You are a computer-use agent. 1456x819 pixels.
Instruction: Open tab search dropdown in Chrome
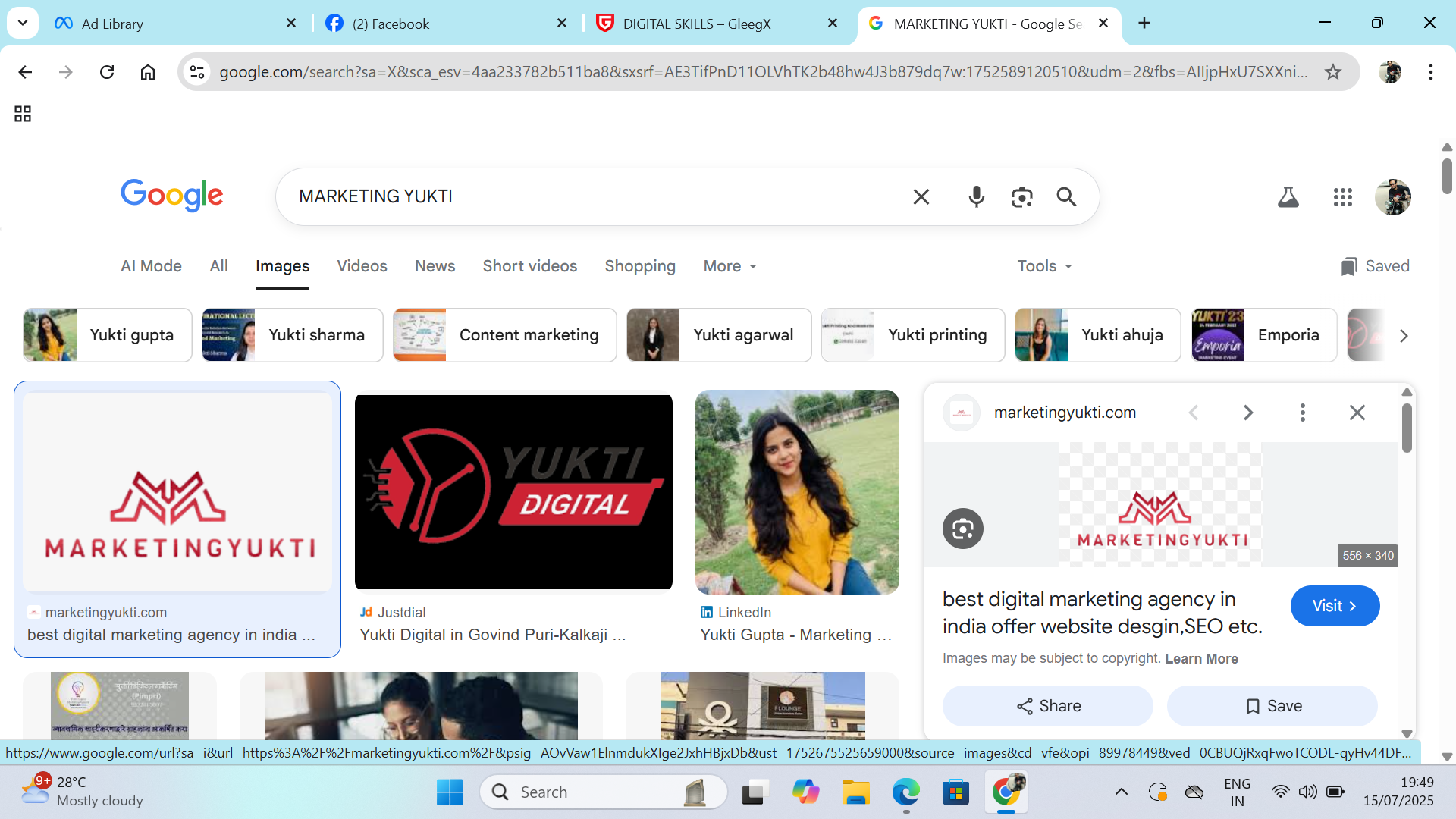click(x=23, y=23)
